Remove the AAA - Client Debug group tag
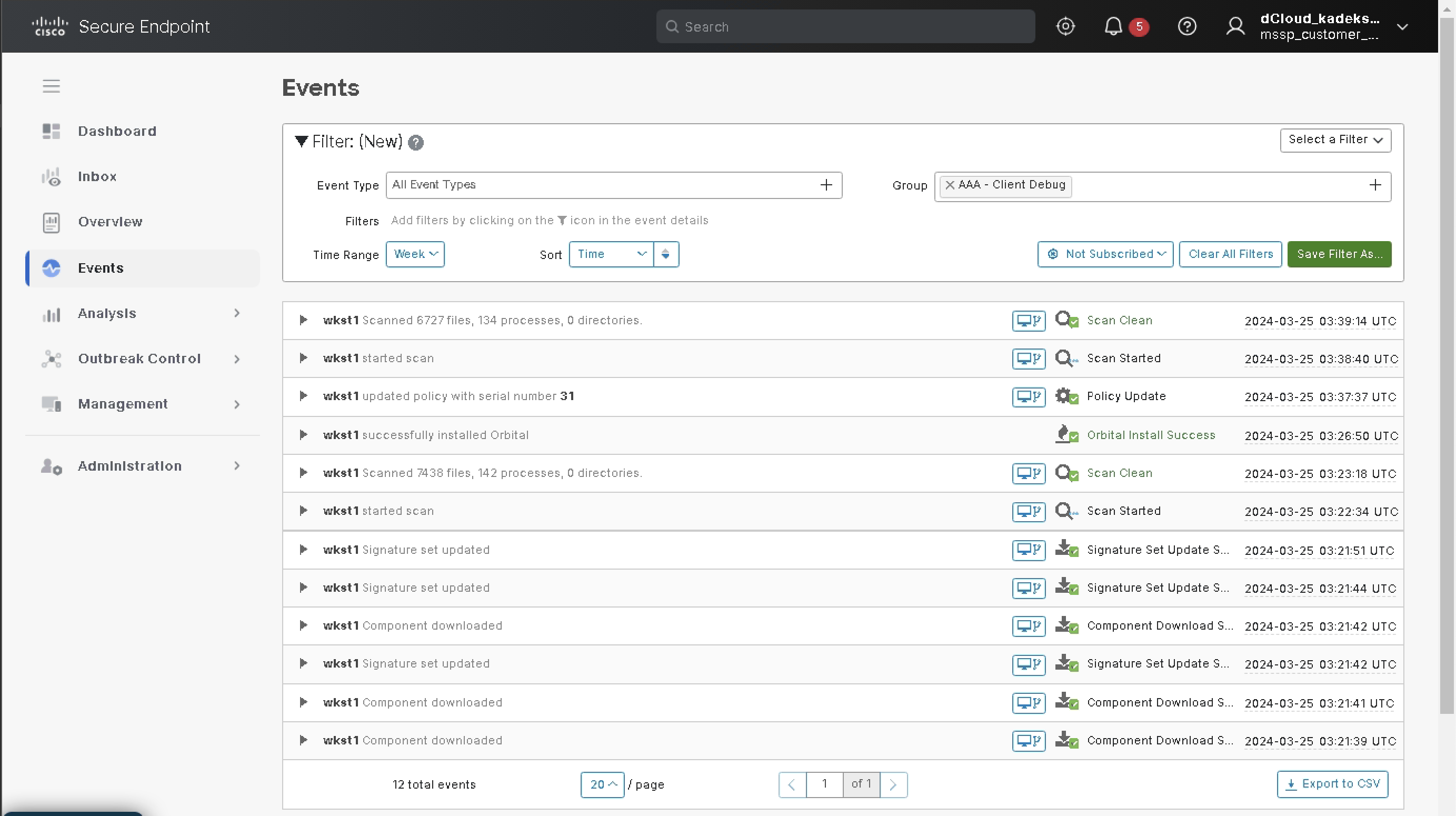 (950, 185)
